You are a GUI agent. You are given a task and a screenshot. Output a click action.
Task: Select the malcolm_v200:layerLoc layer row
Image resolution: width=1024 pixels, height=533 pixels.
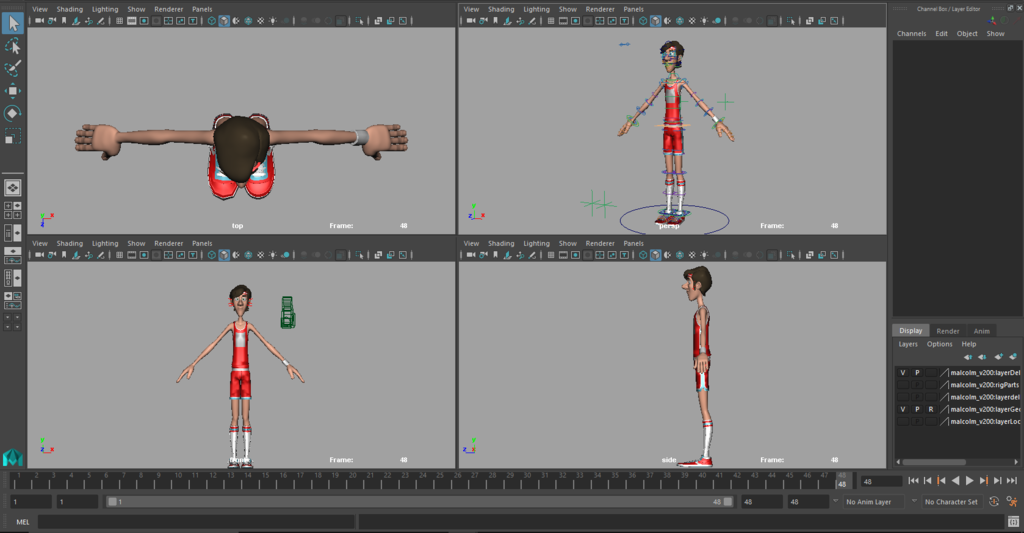click(957, 422)
